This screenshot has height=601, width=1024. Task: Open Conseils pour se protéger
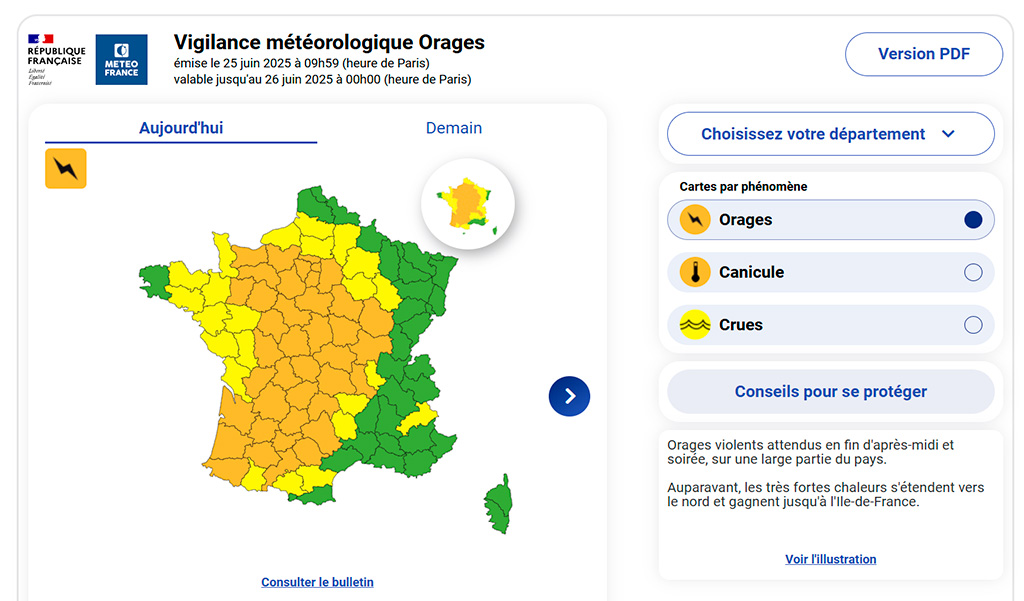point(830,392)
